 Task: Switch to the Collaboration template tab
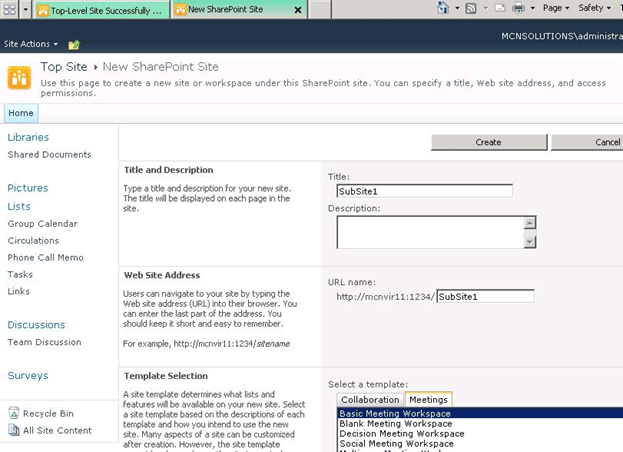pos(370,400)
